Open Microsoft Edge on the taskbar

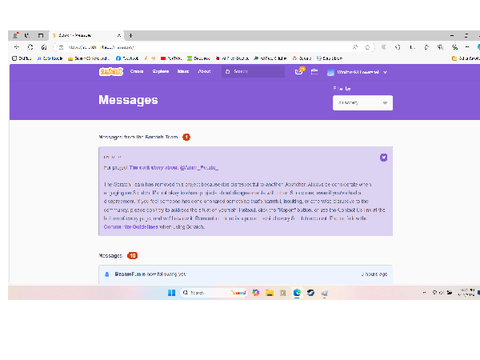click(297, 293)
